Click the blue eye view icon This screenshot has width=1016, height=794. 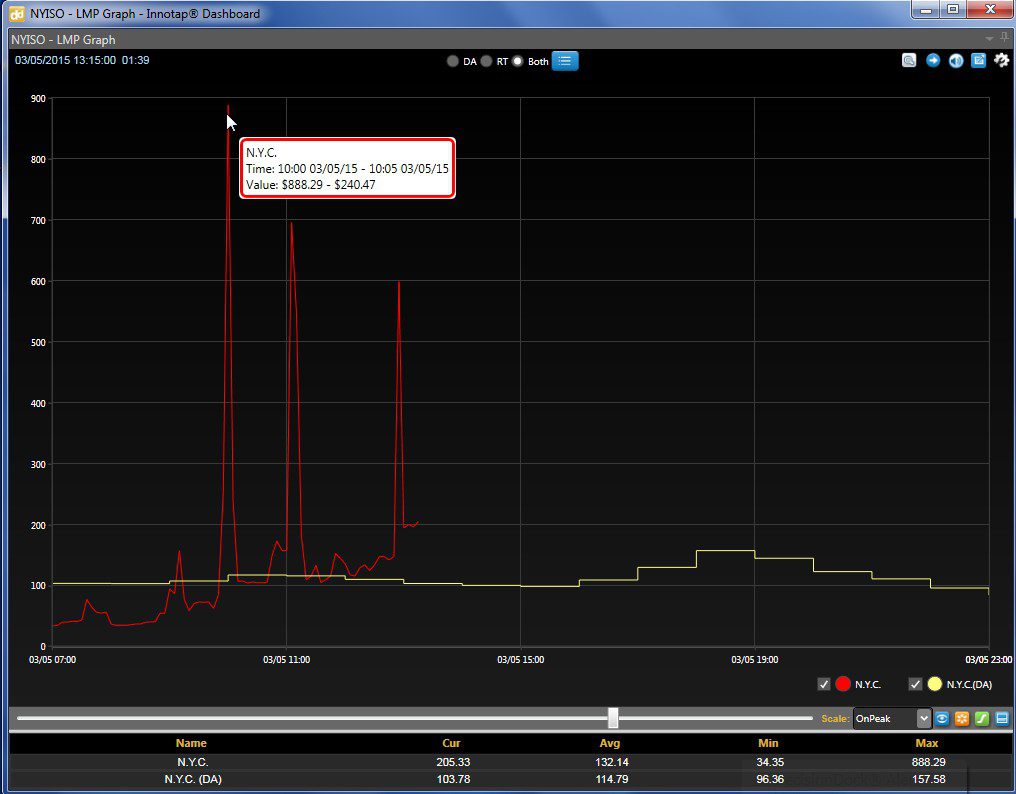941,718
